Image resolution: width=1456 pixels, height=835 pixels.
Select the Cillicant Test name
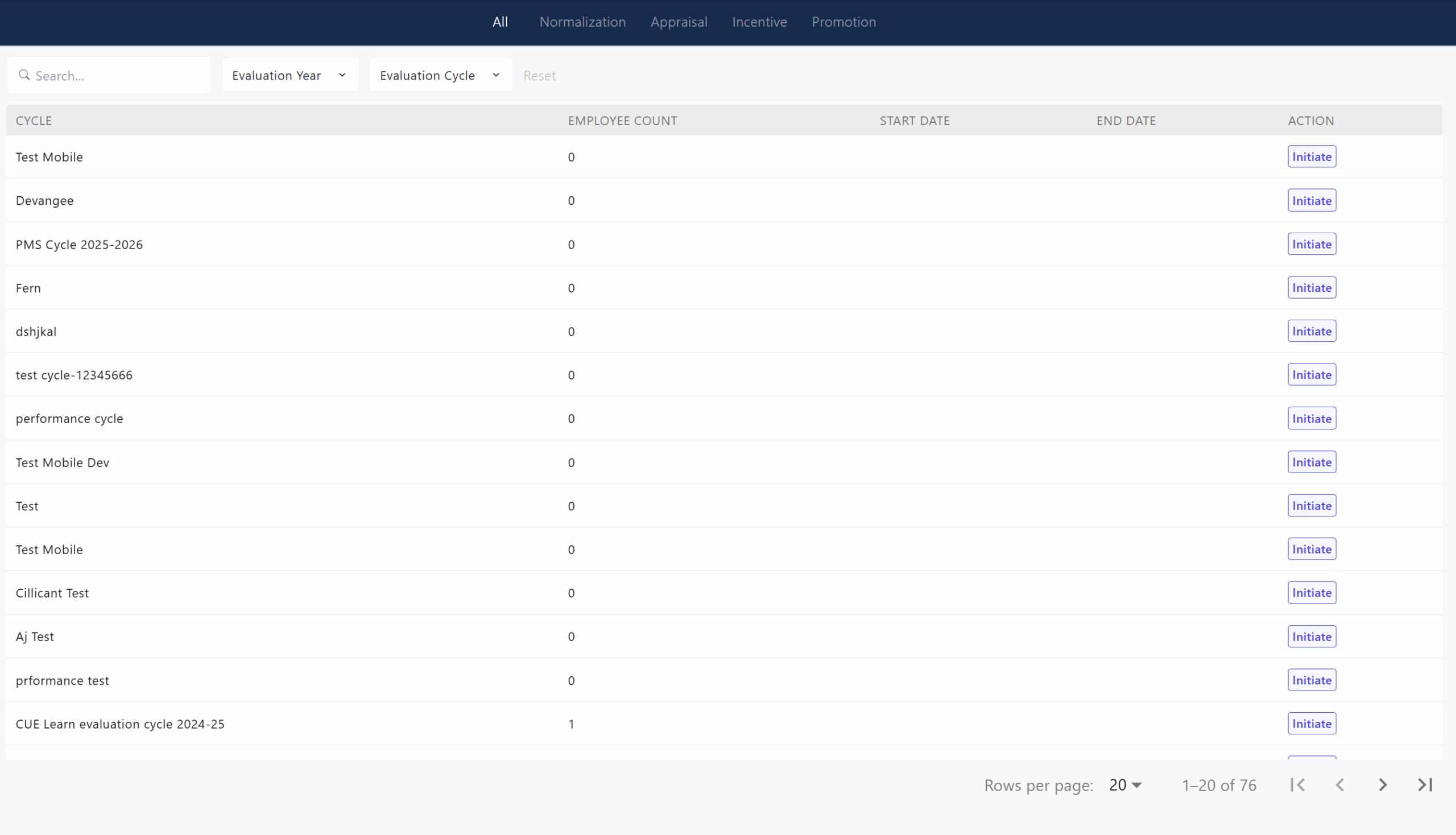point(52,593)
